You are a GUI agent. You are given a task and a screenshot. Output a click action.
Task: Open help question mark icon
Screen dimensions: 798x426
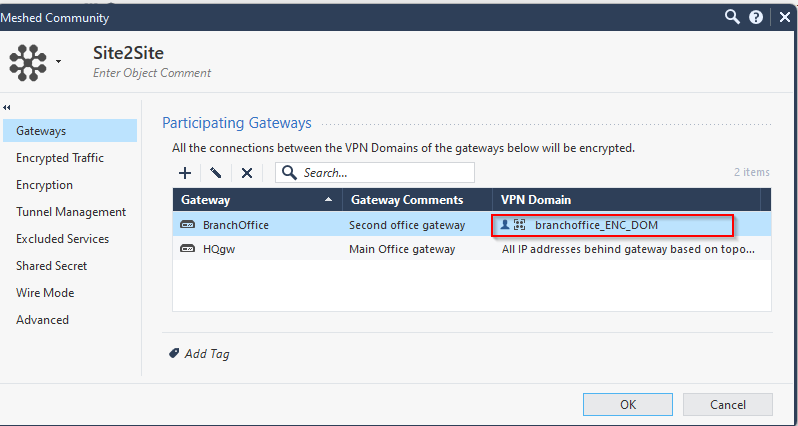756,17
